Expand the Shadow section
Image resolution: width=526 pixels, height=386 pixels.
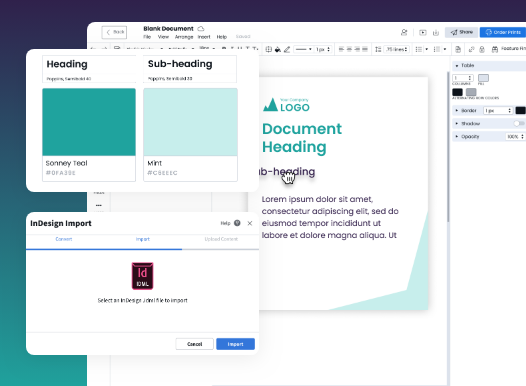point(457,123)
